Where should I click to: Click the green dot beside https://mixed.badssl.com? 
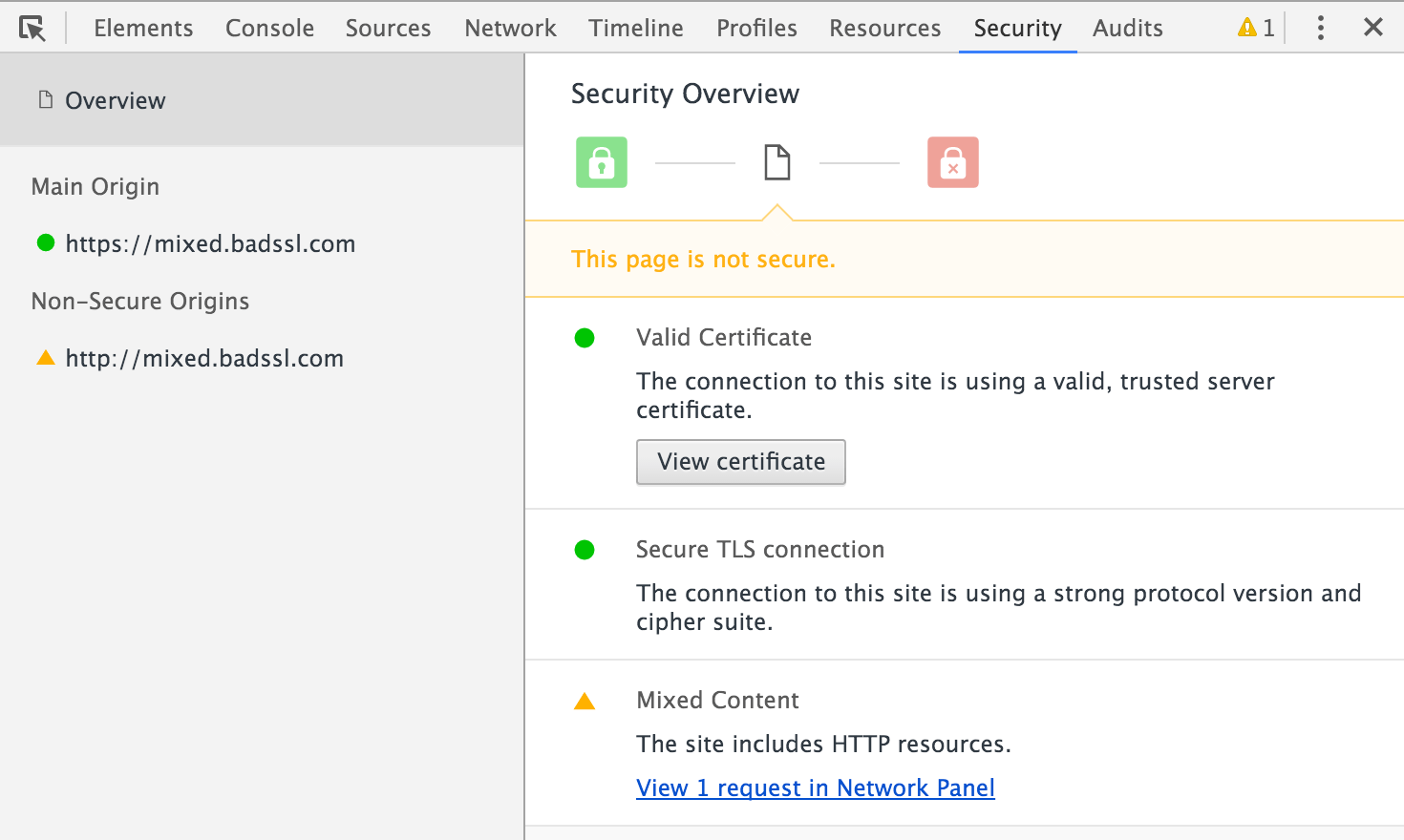(45, 242)
